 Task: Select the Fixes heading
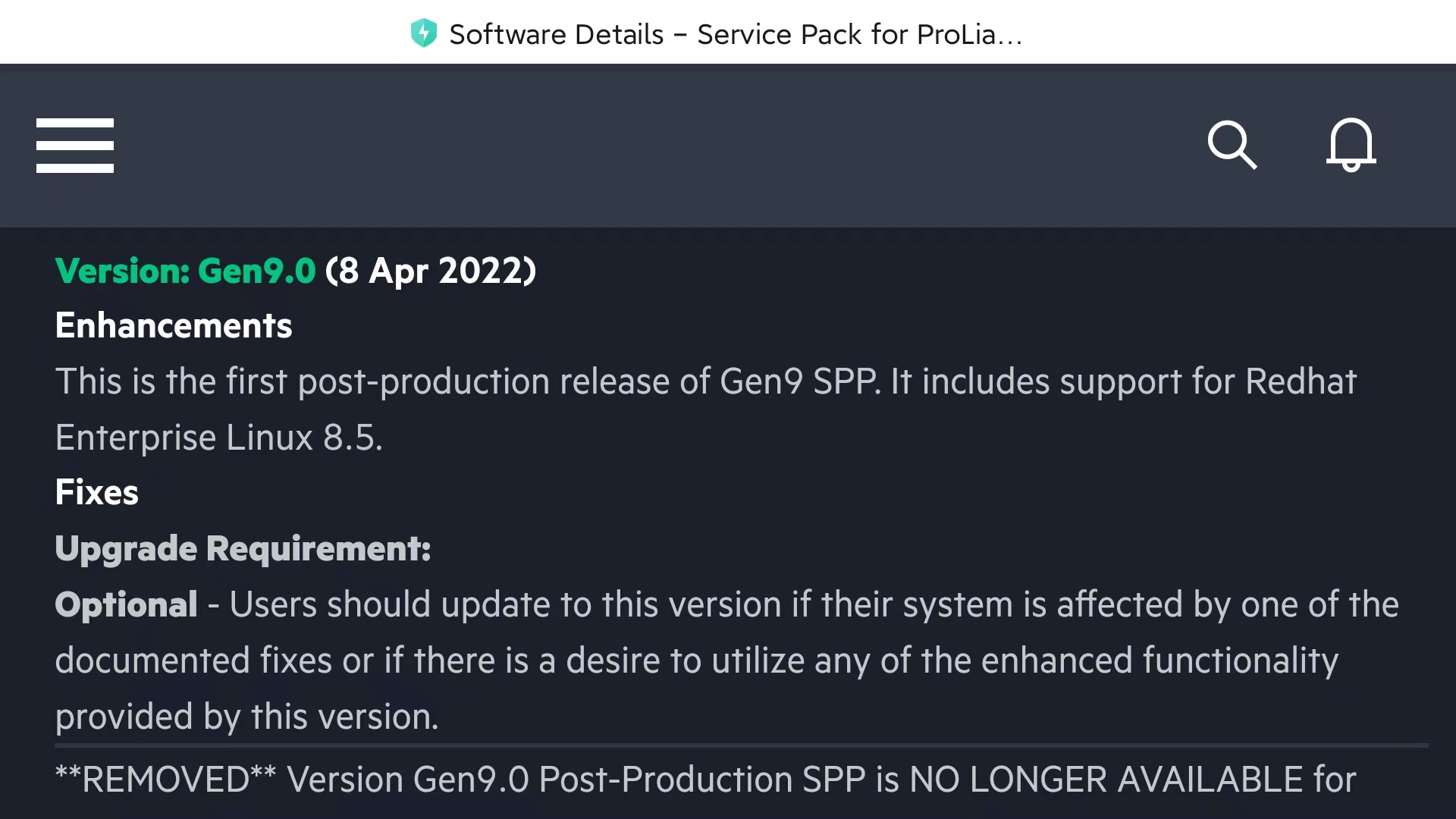(96, 493)
